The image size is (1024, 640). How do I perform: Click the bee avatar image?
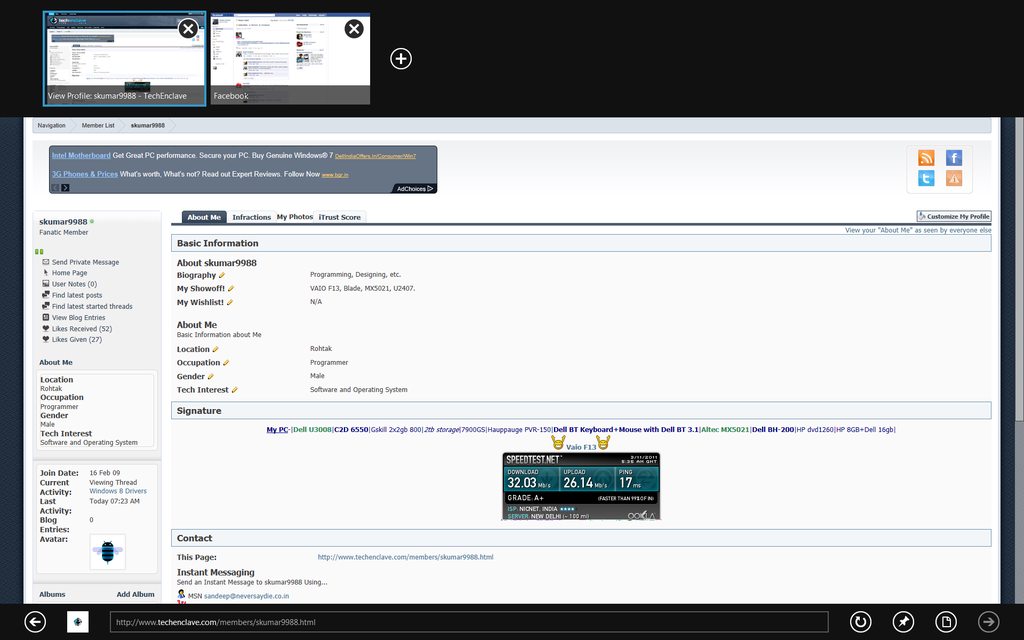point(108,552)
